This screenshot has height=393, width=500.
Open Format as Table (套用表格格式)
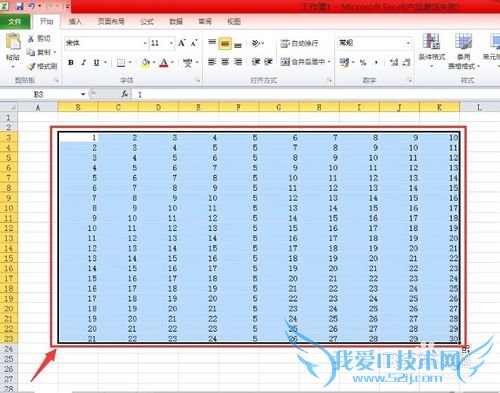(464, 51)
